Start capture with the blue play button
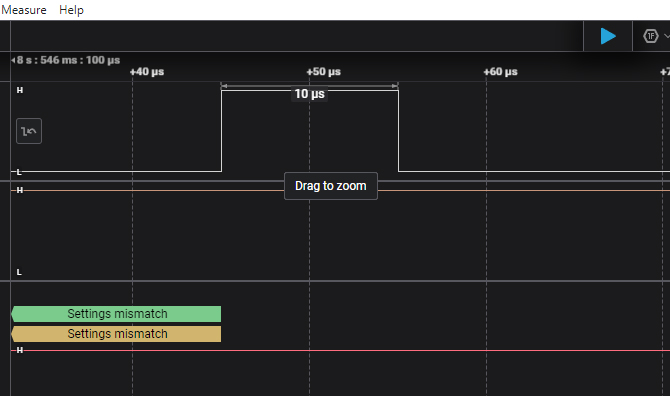 click(608, 36)
